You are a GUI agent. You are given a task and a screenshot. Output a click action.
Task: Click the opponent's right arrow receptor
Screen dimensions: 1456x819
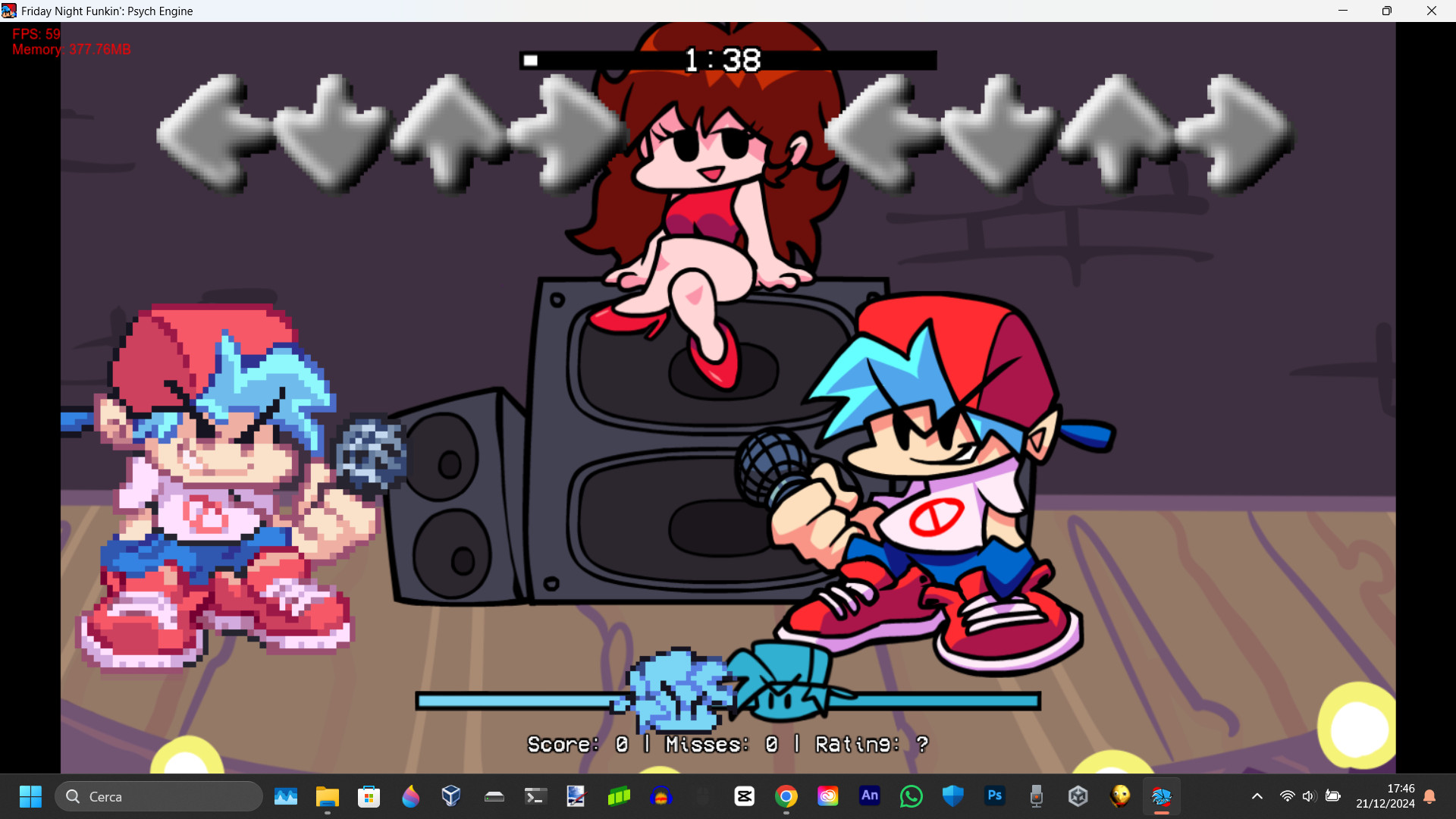pos(566,134)
